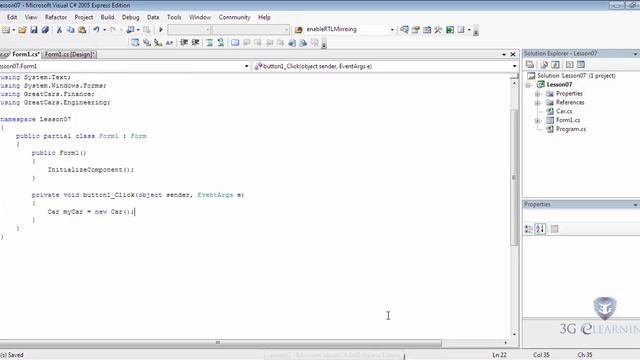Click Solution Explorer's Properties toolbar icon

(x=530, y=64)
